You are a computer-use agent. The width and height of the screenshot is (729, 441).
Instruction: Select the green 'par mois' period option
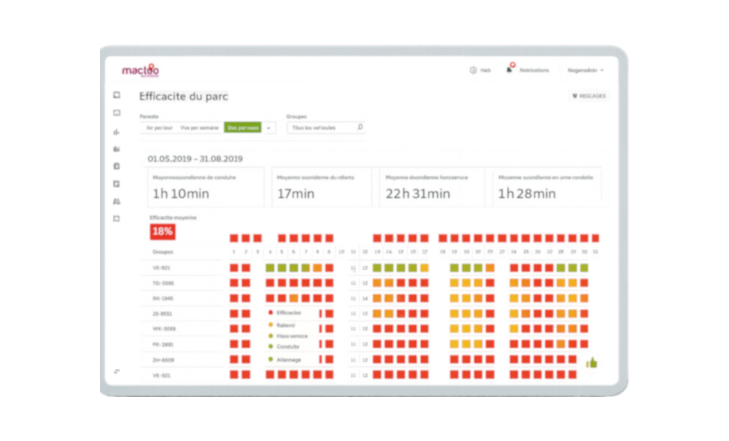tap(242, 128)
